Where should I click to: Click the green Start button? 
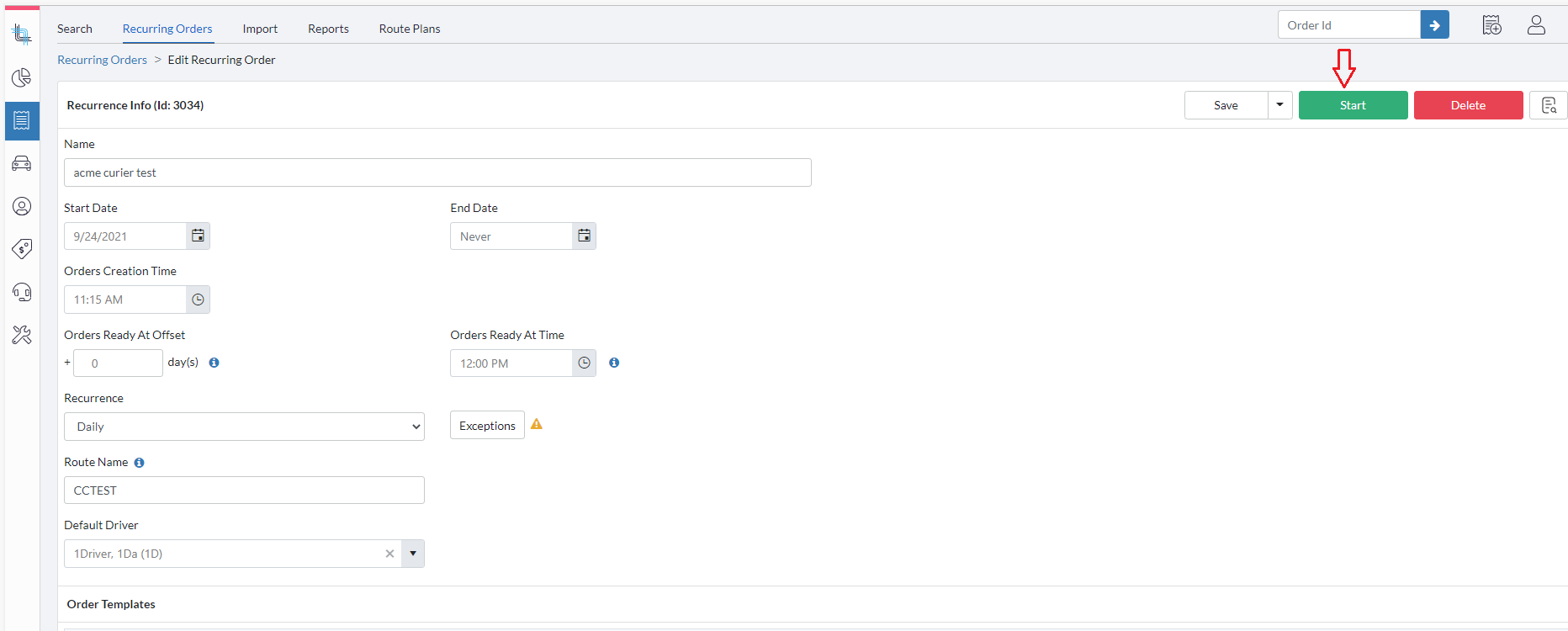click(1353, 105)
